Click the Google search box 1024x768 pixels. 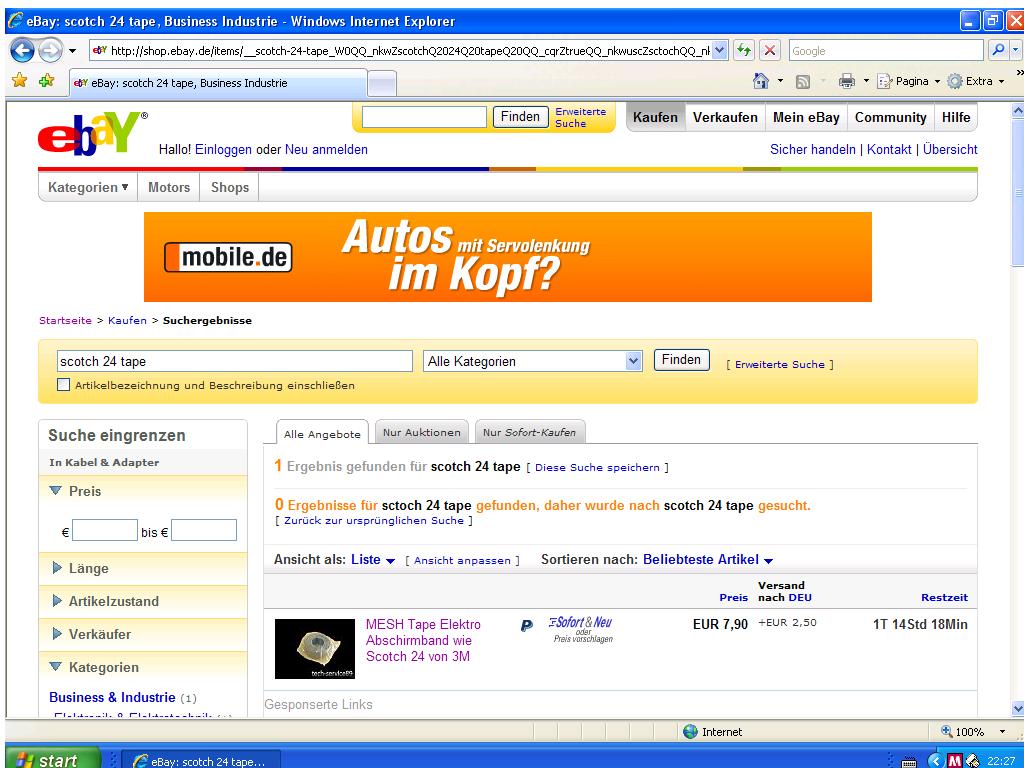pyautogui.click(x=886, y=50)
